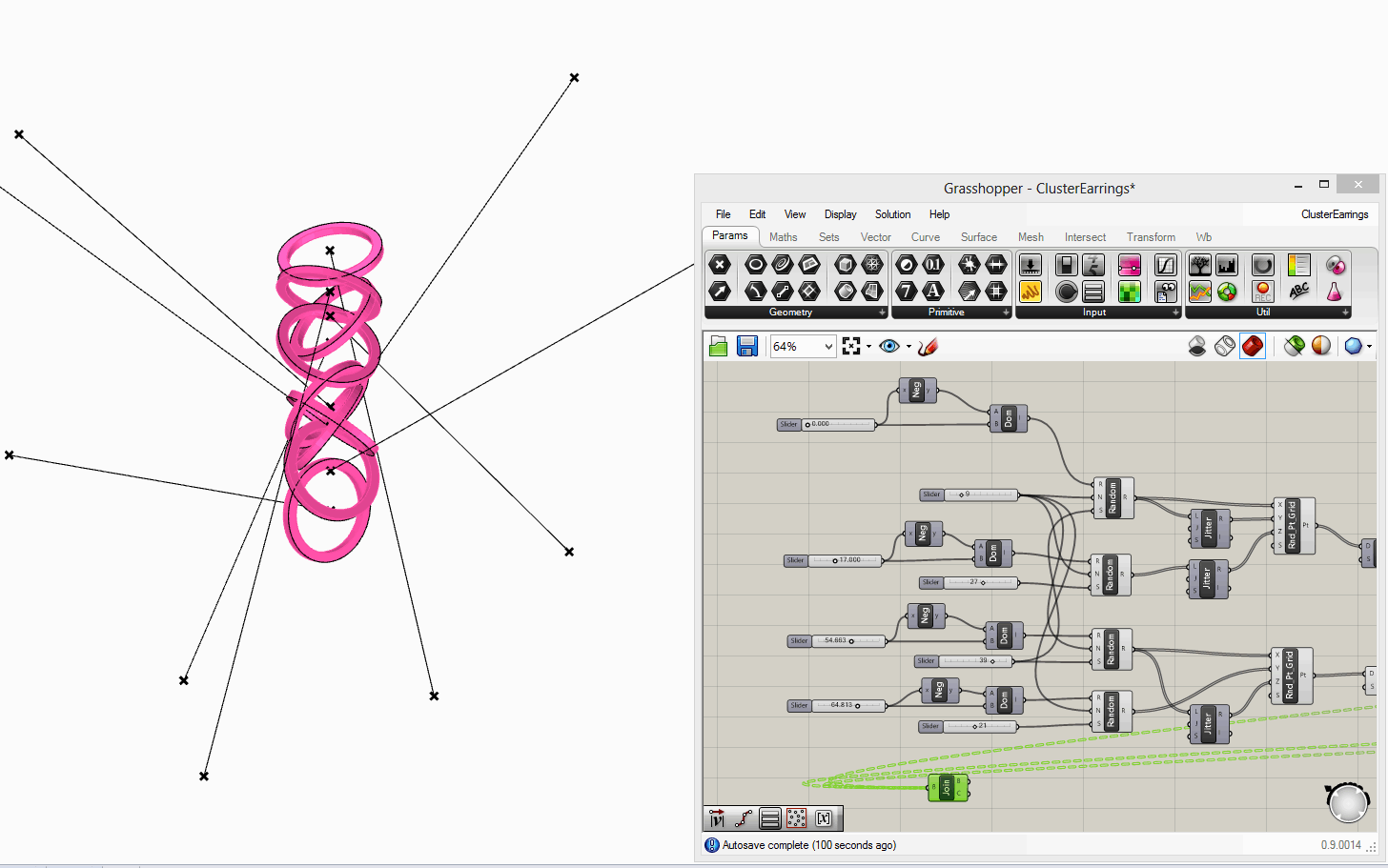This screenshot has width=1388, height=868.
Task: Select the Control Knob icon in Input
Action: click(1067, 291)
